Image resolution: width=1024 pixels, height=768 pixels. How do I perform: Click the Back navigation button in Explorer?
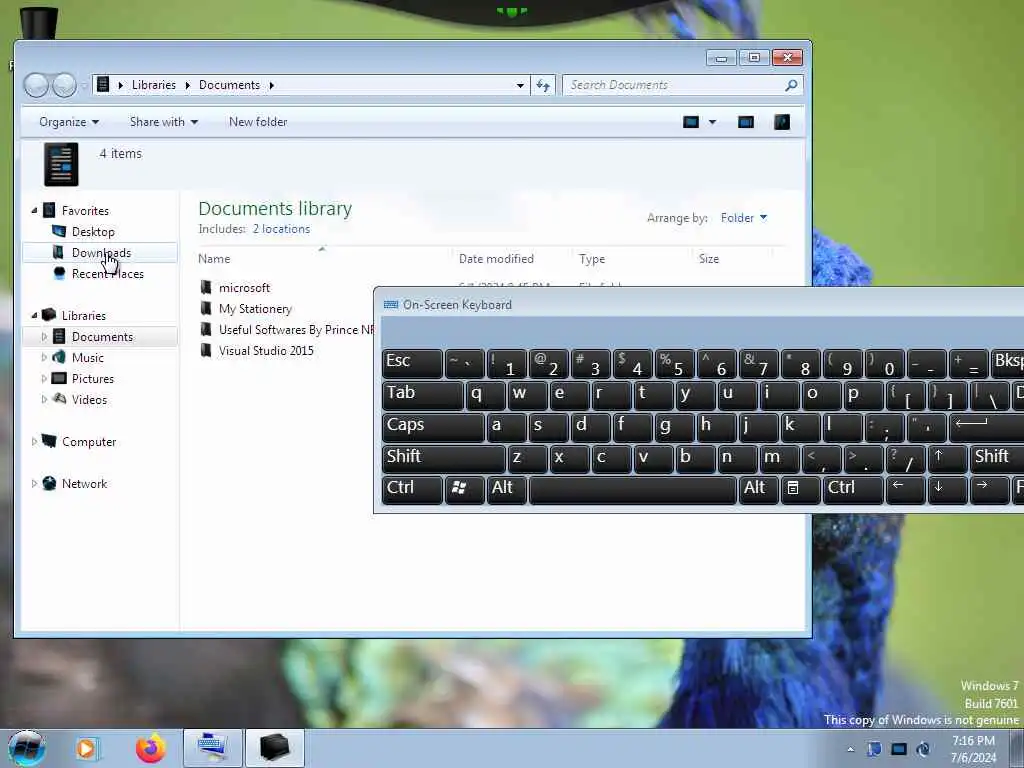[36, 85]
